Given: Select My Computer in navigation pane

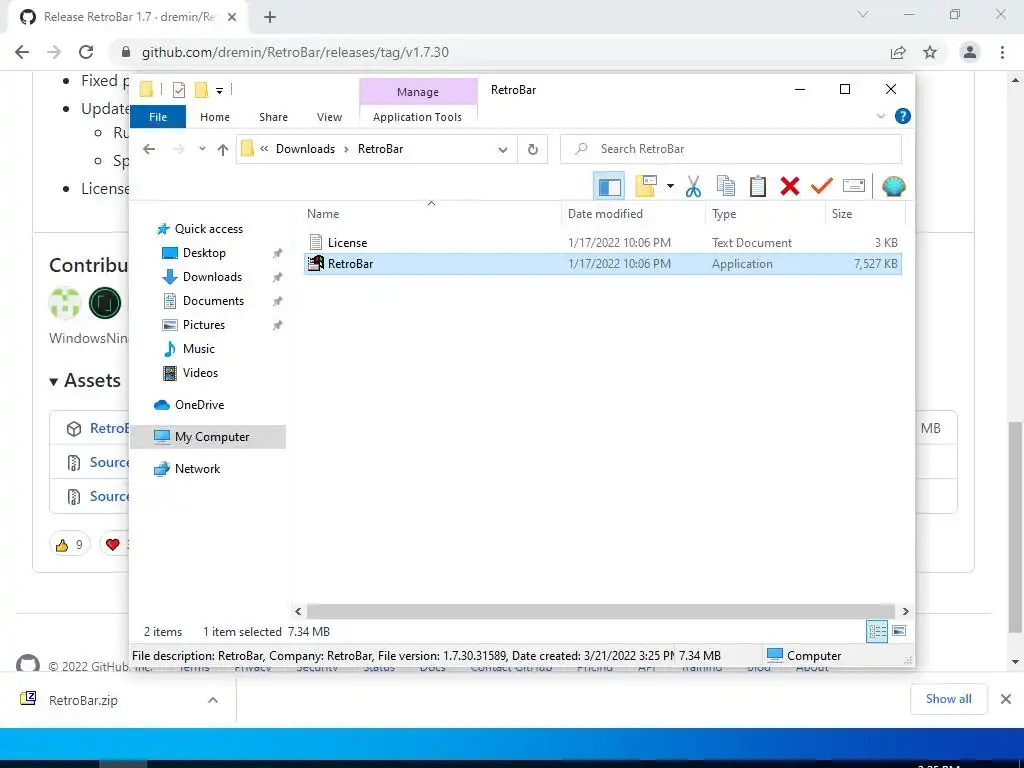Looking at the screenshot, I should 208,437.
